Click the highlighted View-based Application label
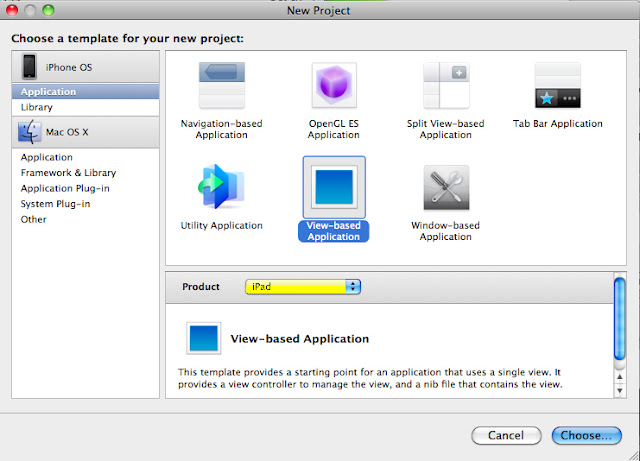 point(334,231)
